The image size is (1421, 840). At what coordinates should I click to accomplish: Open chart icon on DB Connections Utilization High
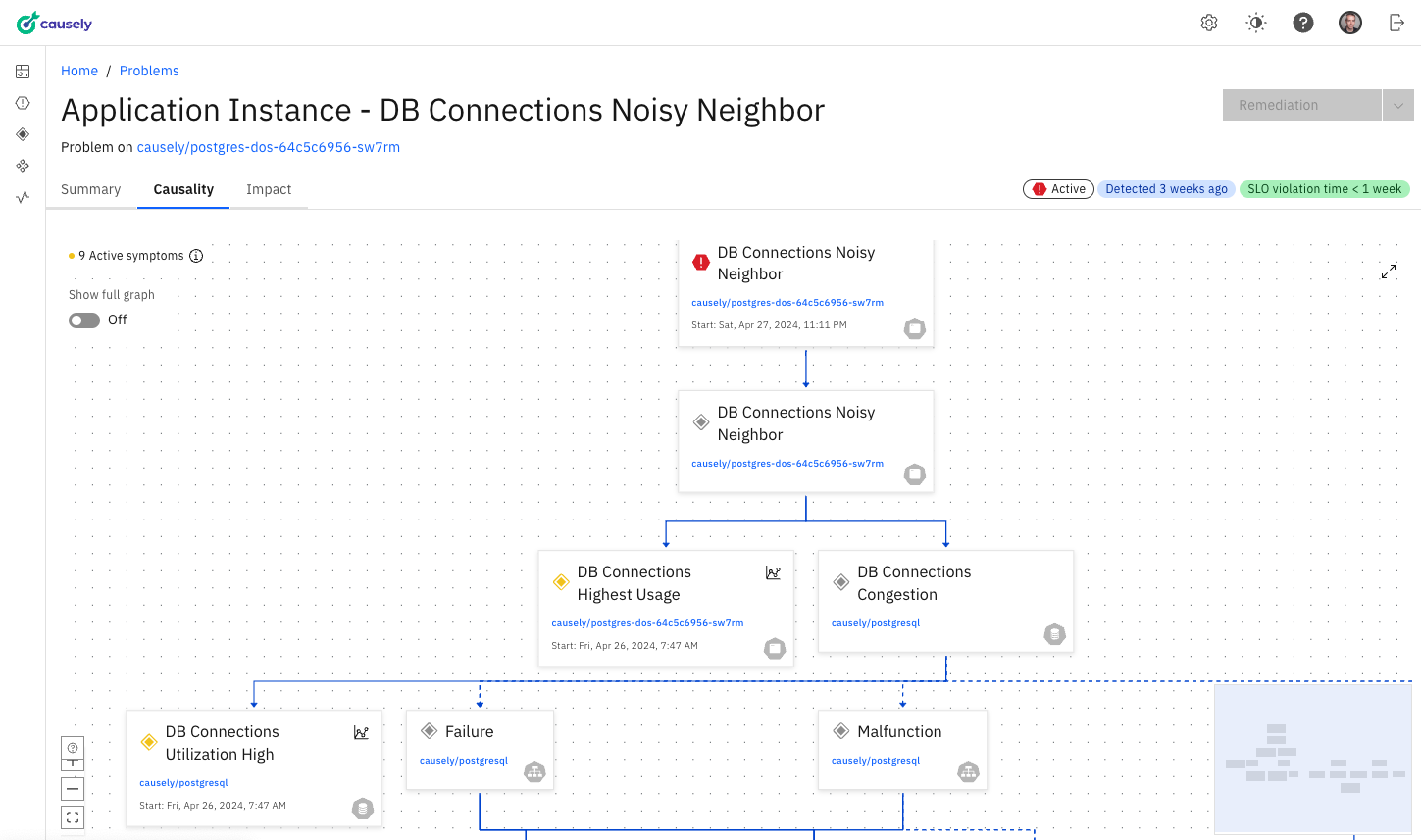click(x=361, y=733)
